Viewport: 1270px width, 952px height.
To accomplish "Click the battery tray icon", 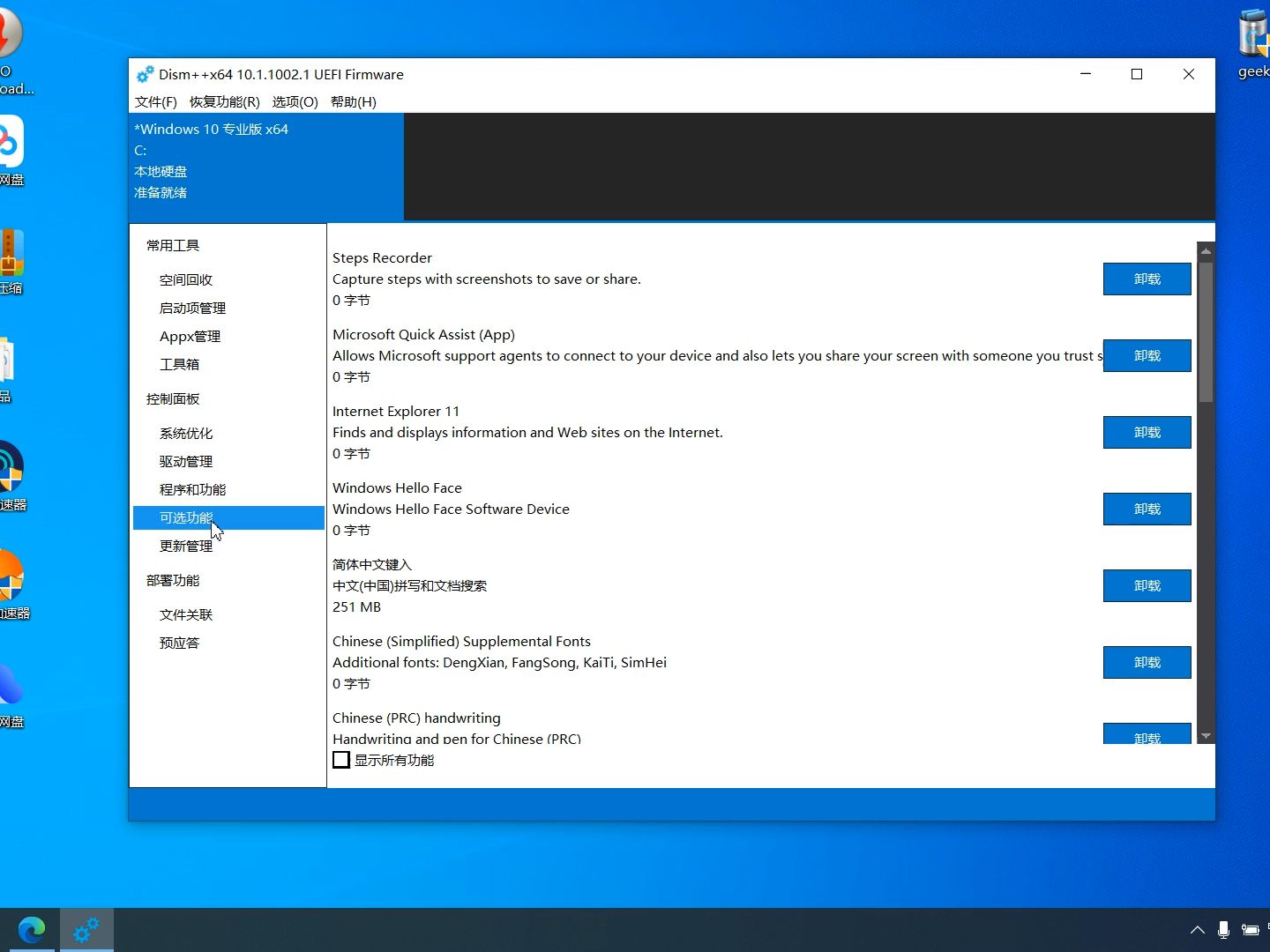I will pos(1250,930).
